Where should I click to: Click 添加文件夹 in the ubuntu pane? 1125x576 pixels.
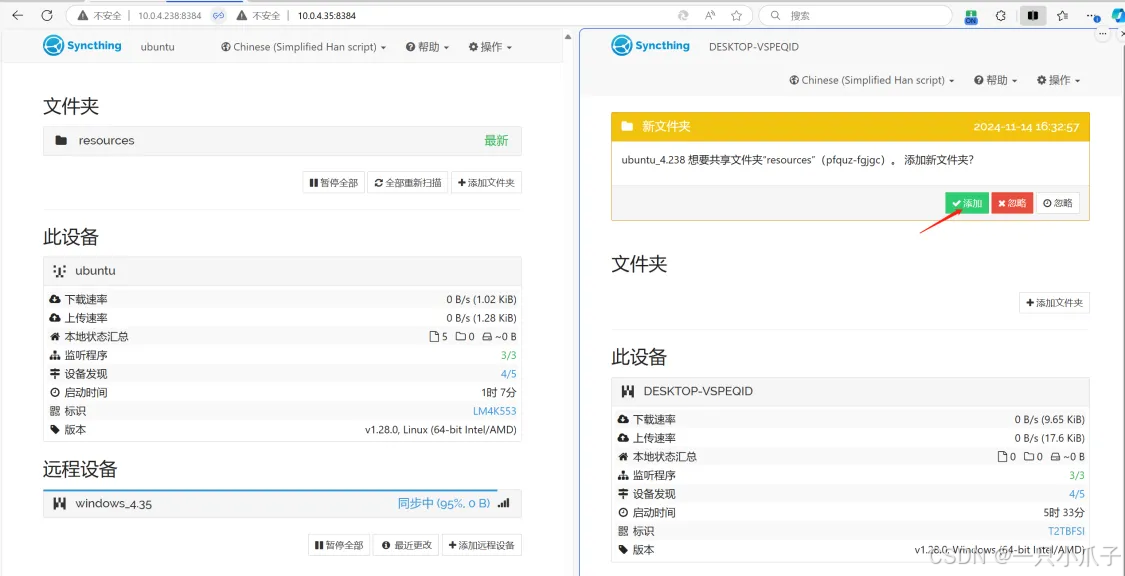(486, 182)
